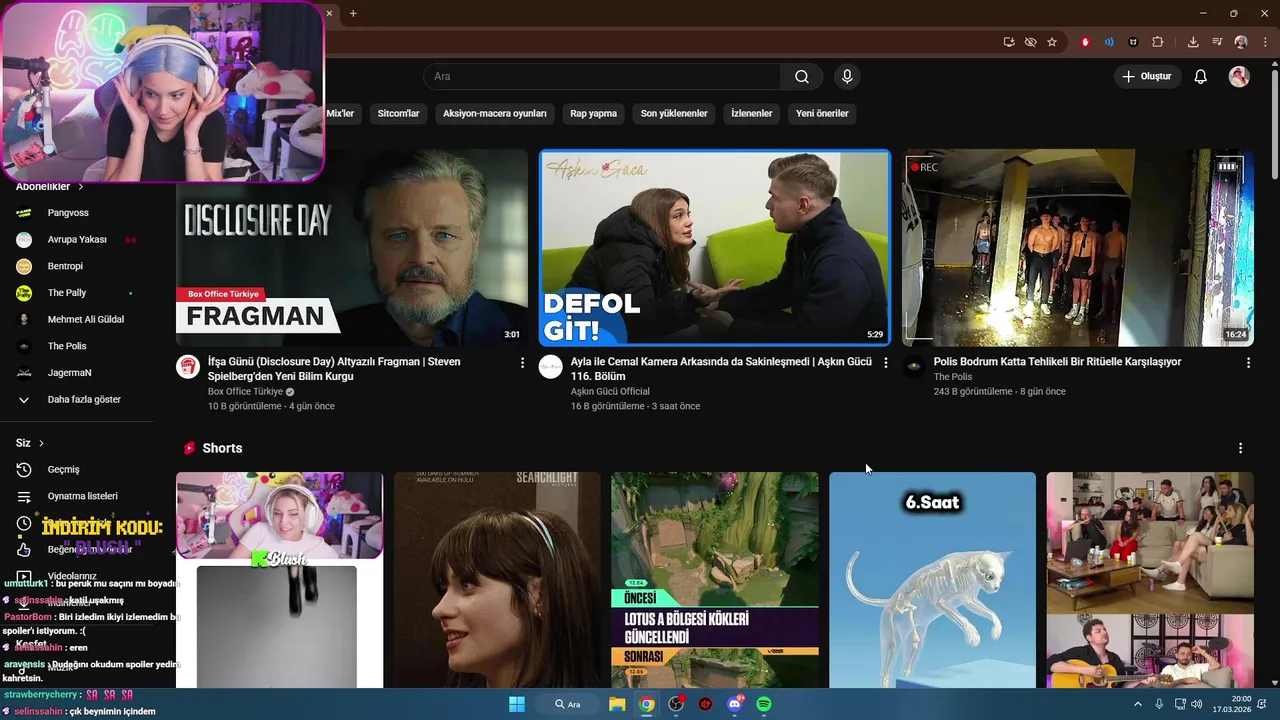Click the Oluştur create button
This screenshot has width=1280, height=720.
[1147, 76]
